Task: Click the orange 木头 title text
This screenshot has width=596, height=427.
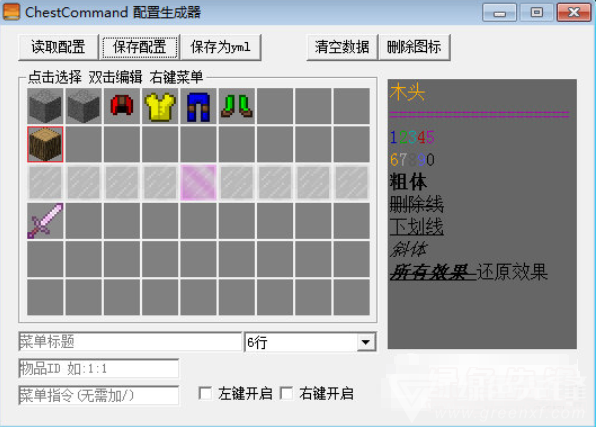Action: coord(407,92)
